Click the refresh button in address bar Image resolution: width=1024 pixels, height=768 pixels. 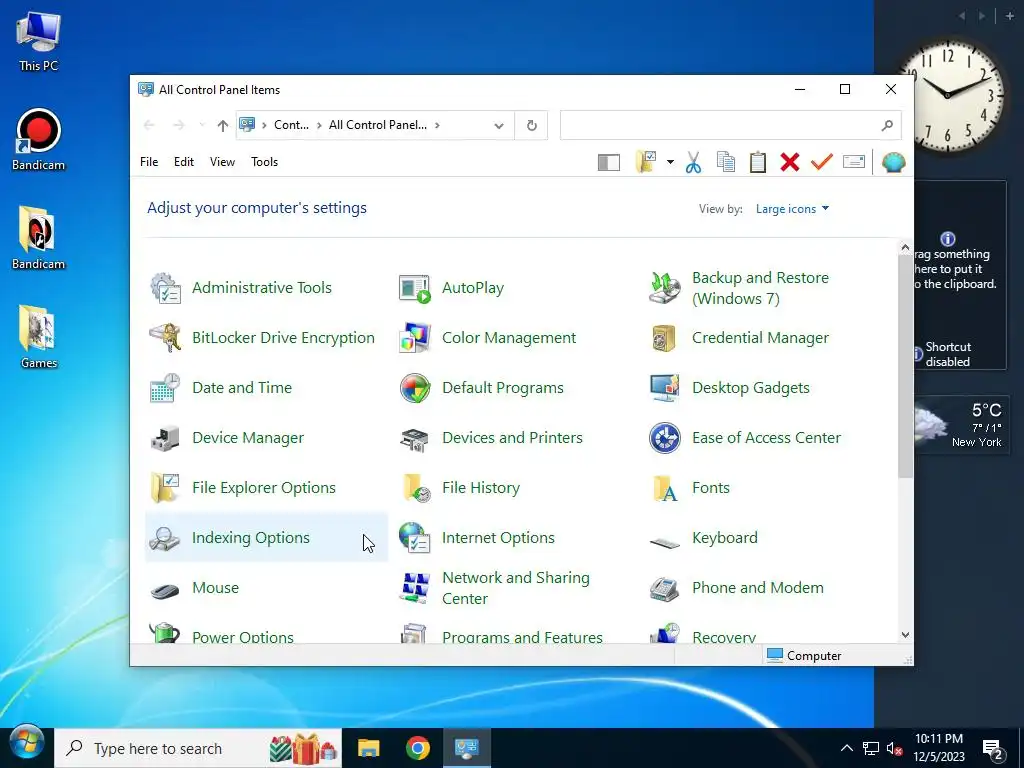[532, 125]
